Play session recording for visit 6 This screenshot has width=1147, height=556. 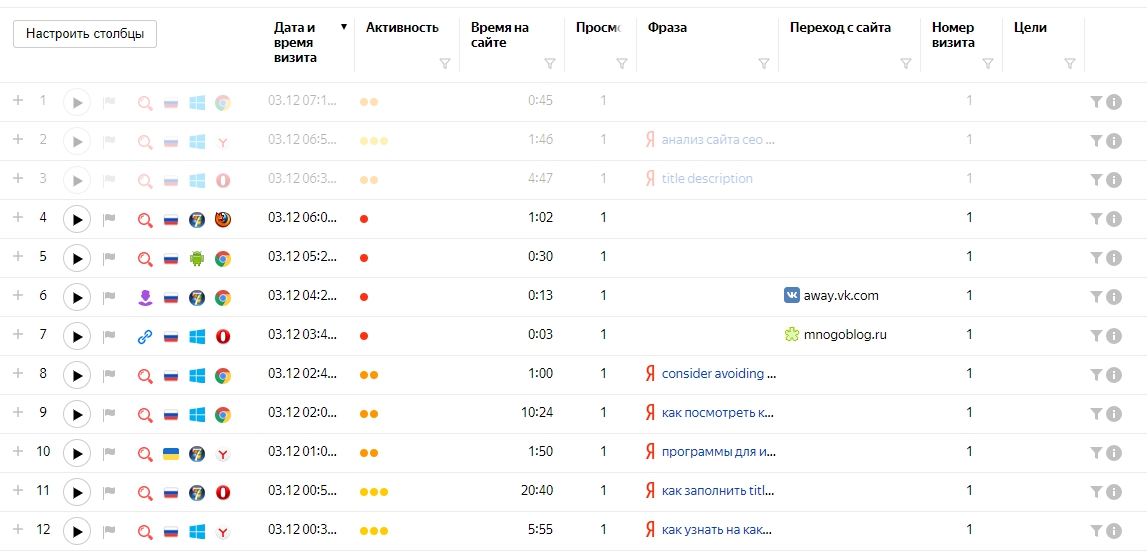(x=77, y=296)
